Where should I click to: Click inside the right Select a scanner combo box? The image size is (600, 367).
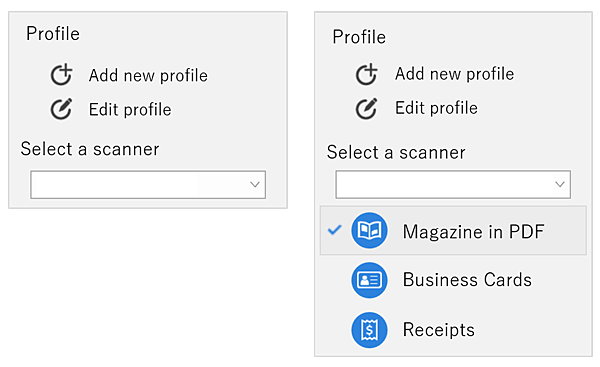pos(453,184)
